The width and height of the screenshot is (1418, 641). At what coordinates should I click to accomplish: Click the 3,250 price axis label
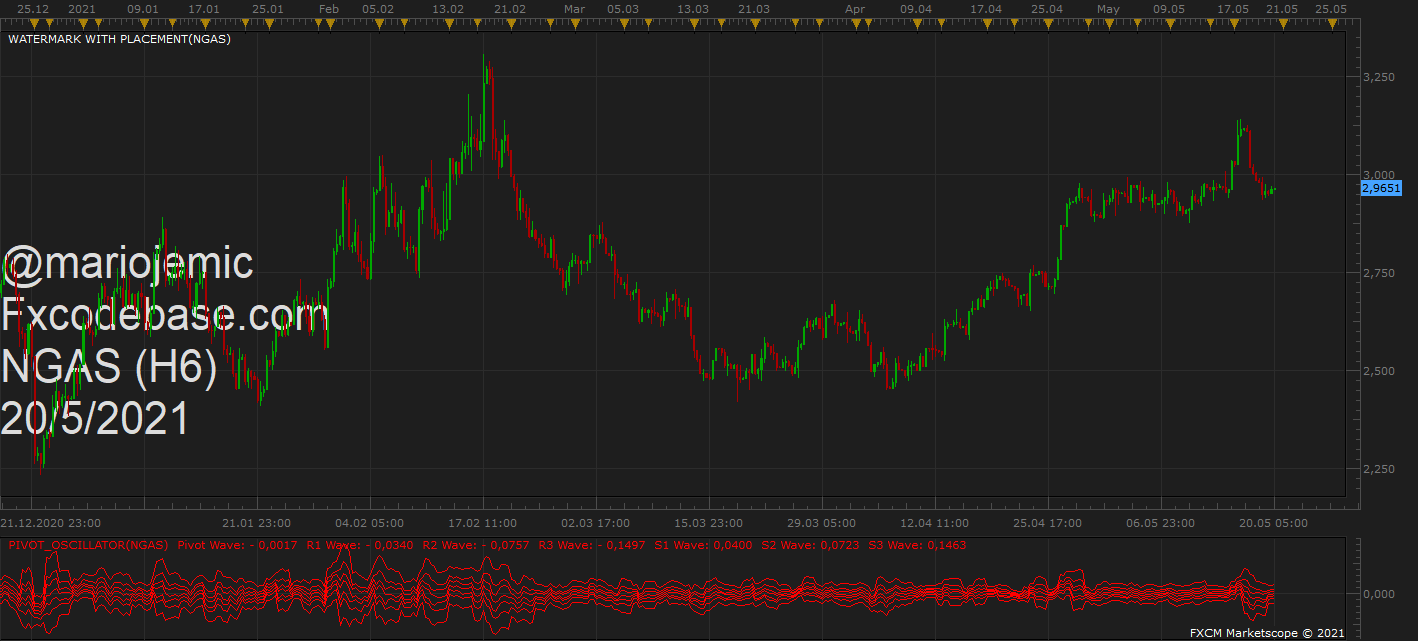coord(1378,77)
